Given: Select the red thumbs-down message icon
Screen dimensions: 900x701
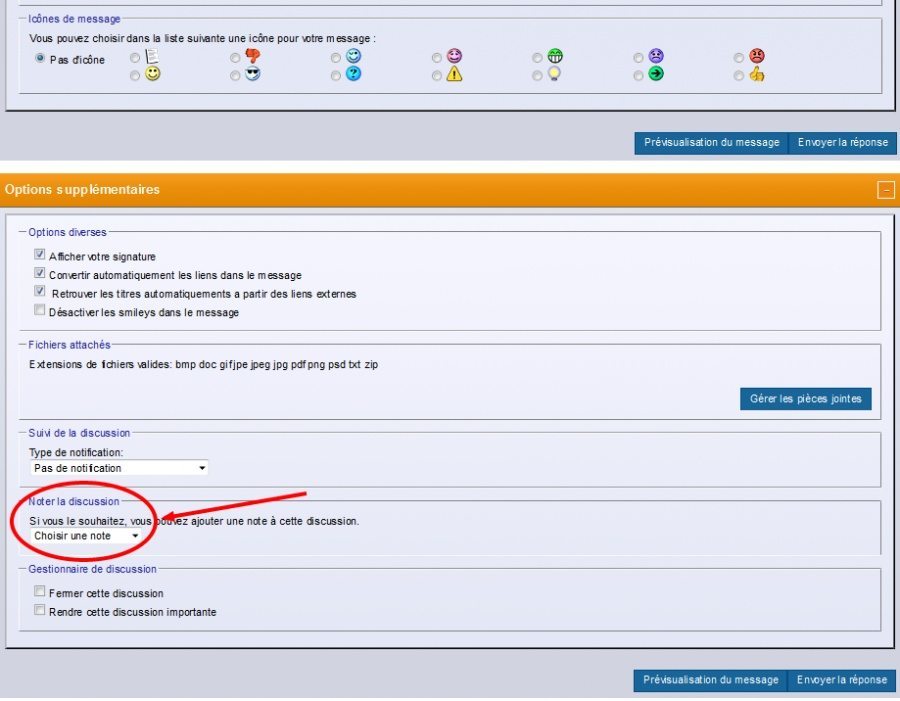Looking at the screenshot, I should coord(236,58).
